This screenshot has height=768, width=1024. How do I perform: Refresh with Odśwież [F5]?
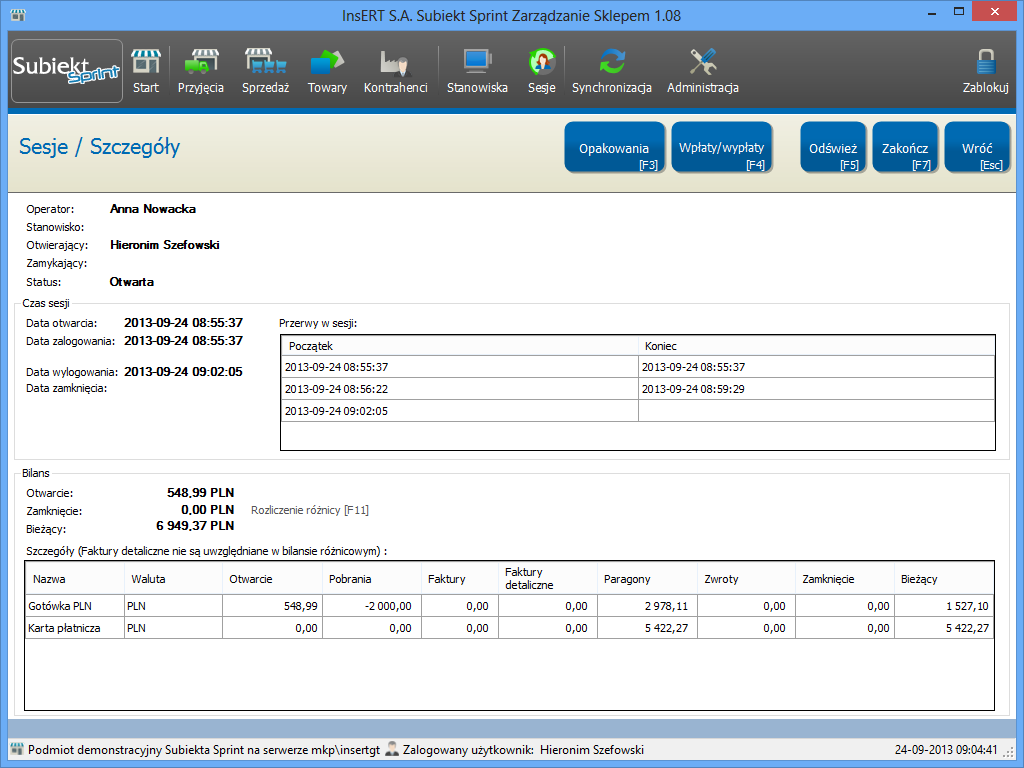833,148
